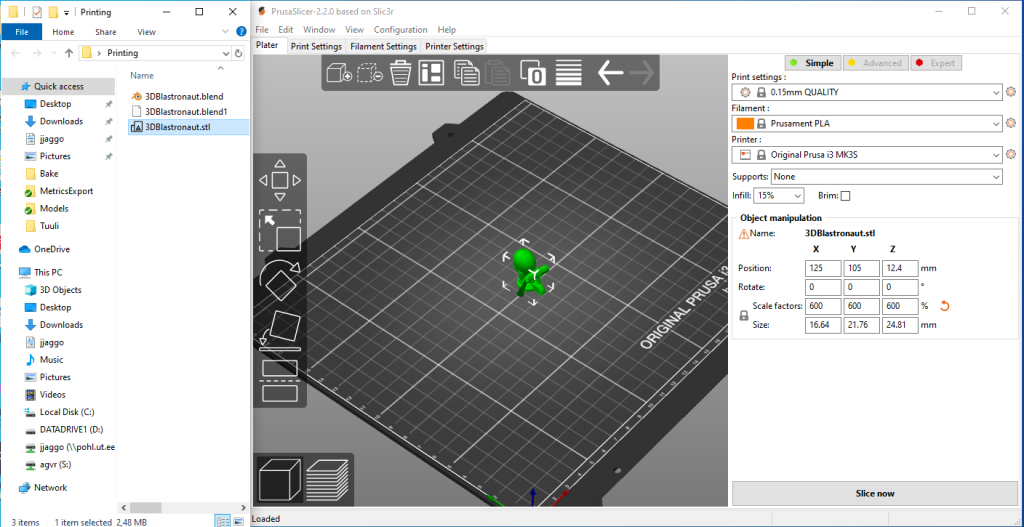Open the Explorer View ribbon tab
This screenshot has width=1024, height=527.
(146, 31)
